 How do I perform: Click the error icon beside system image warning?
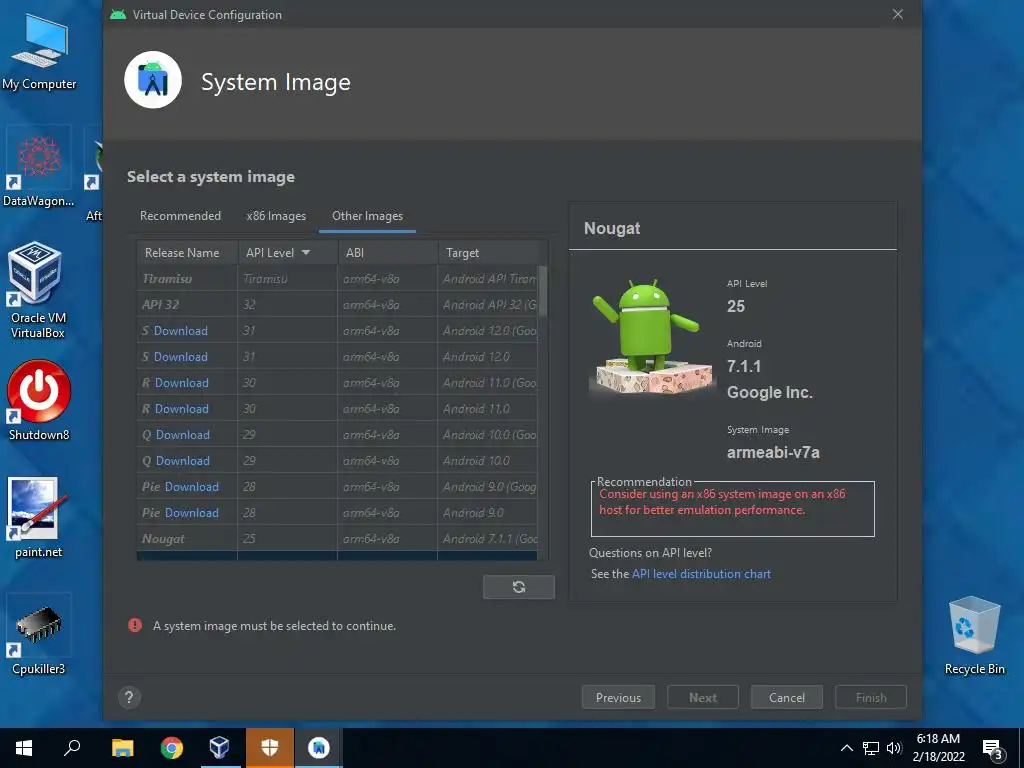pyautogui.click(x=135, y=626)
